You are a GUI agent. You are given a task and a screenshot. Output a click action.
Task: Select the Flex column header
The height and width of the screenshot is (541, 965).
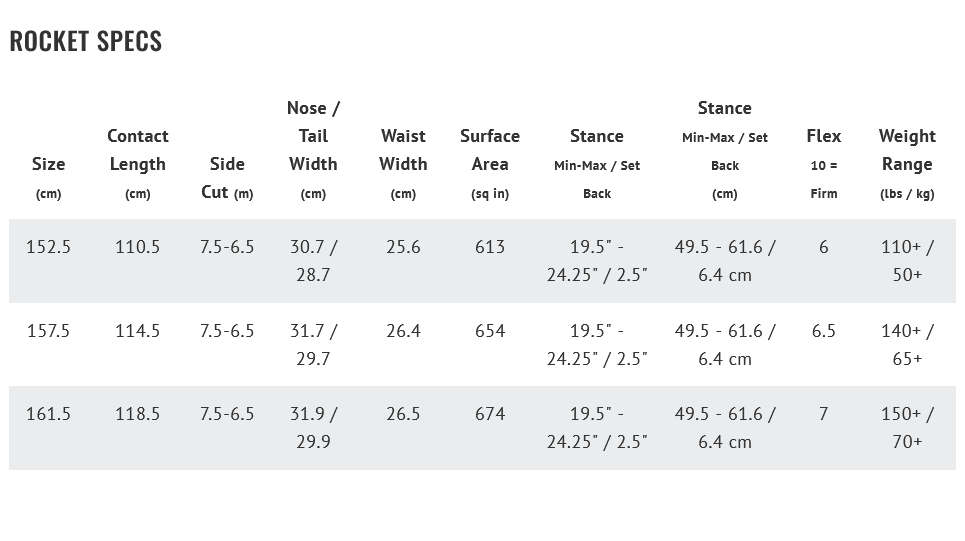click(x=824, y=163)
